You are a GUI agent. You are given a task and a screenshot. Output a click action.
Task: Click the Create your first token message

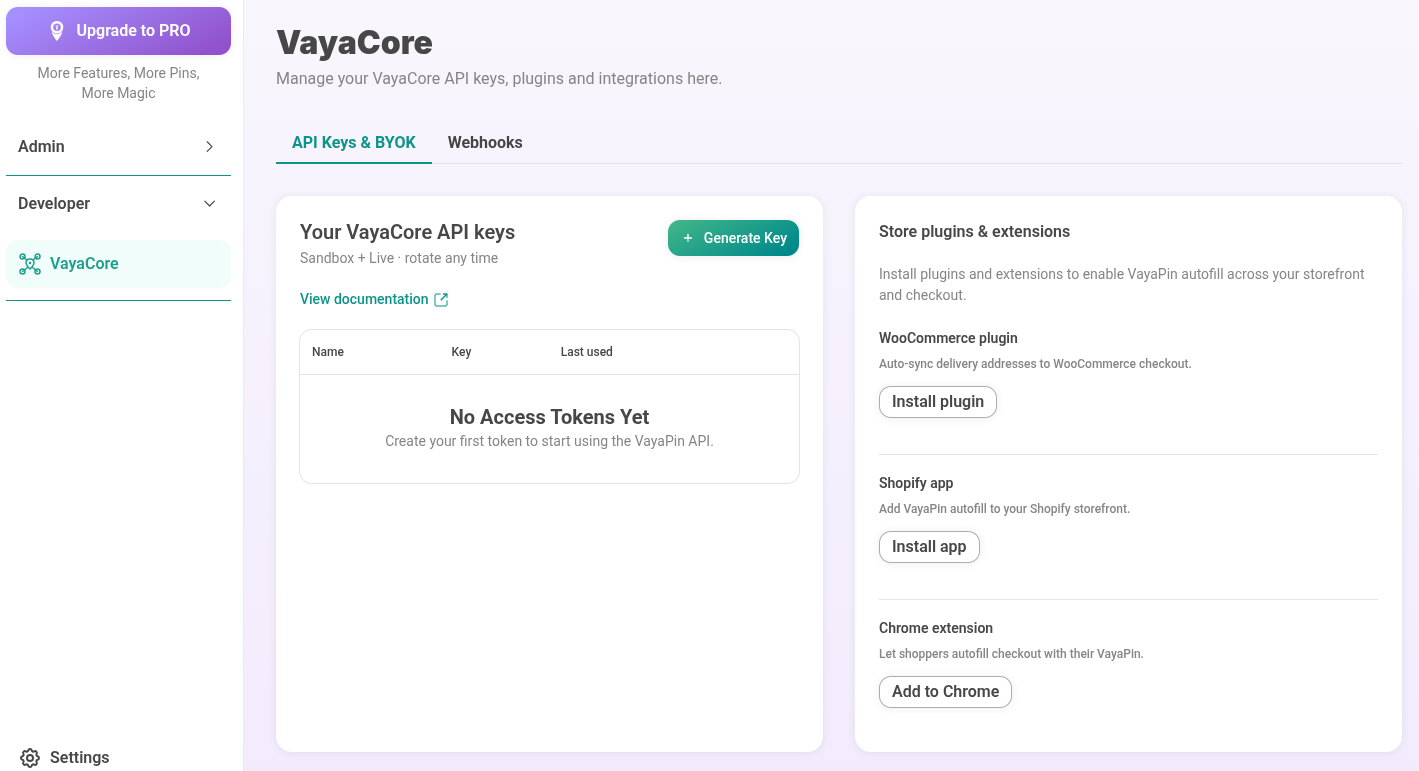(549, 441)
